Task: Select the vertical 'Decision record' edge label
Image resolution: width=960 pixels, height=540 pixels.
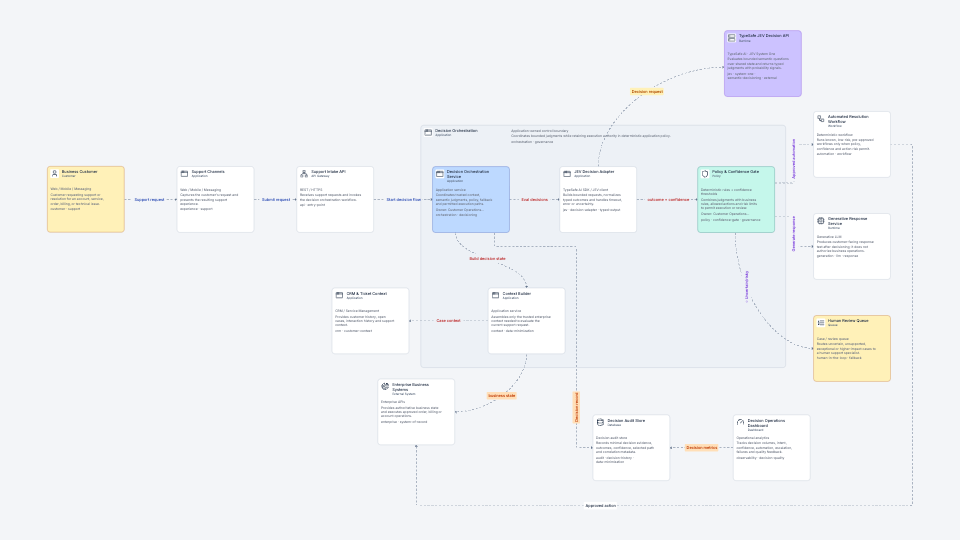Action: (576, 407)
